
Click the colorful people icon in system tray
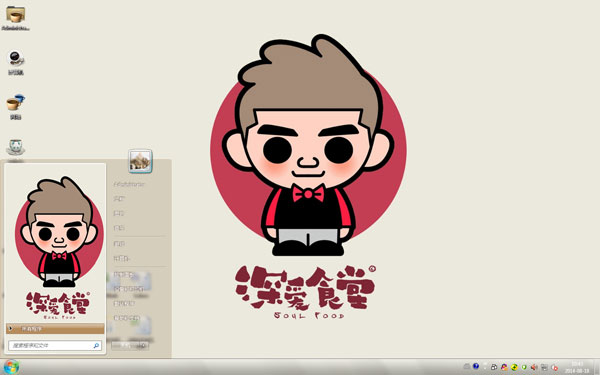(504, 367)
